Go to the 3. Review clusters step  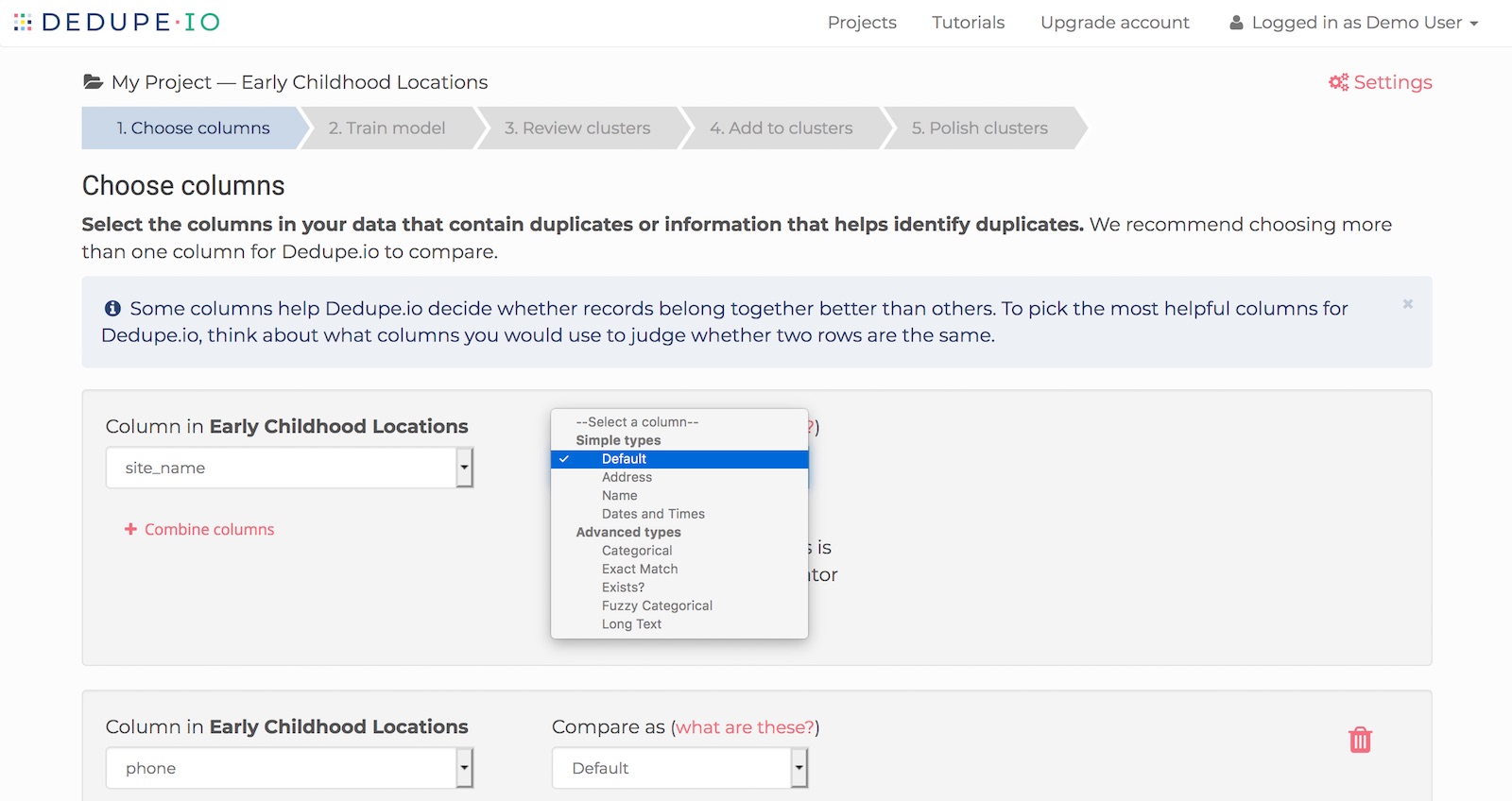pos(577,128)
